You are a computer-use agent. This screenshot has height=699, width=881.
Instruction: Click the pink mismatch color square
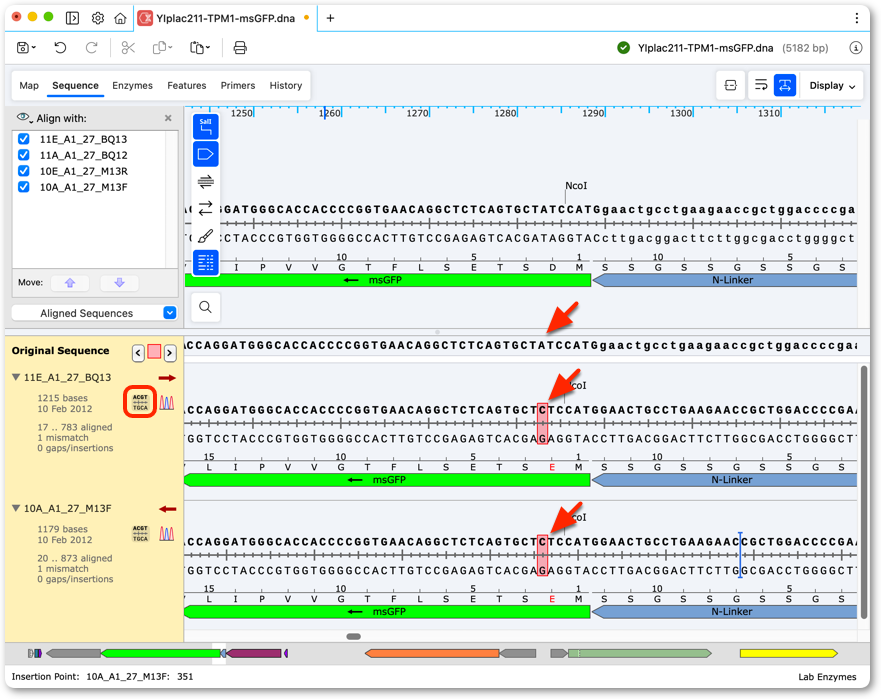click(x=154, y=352)
